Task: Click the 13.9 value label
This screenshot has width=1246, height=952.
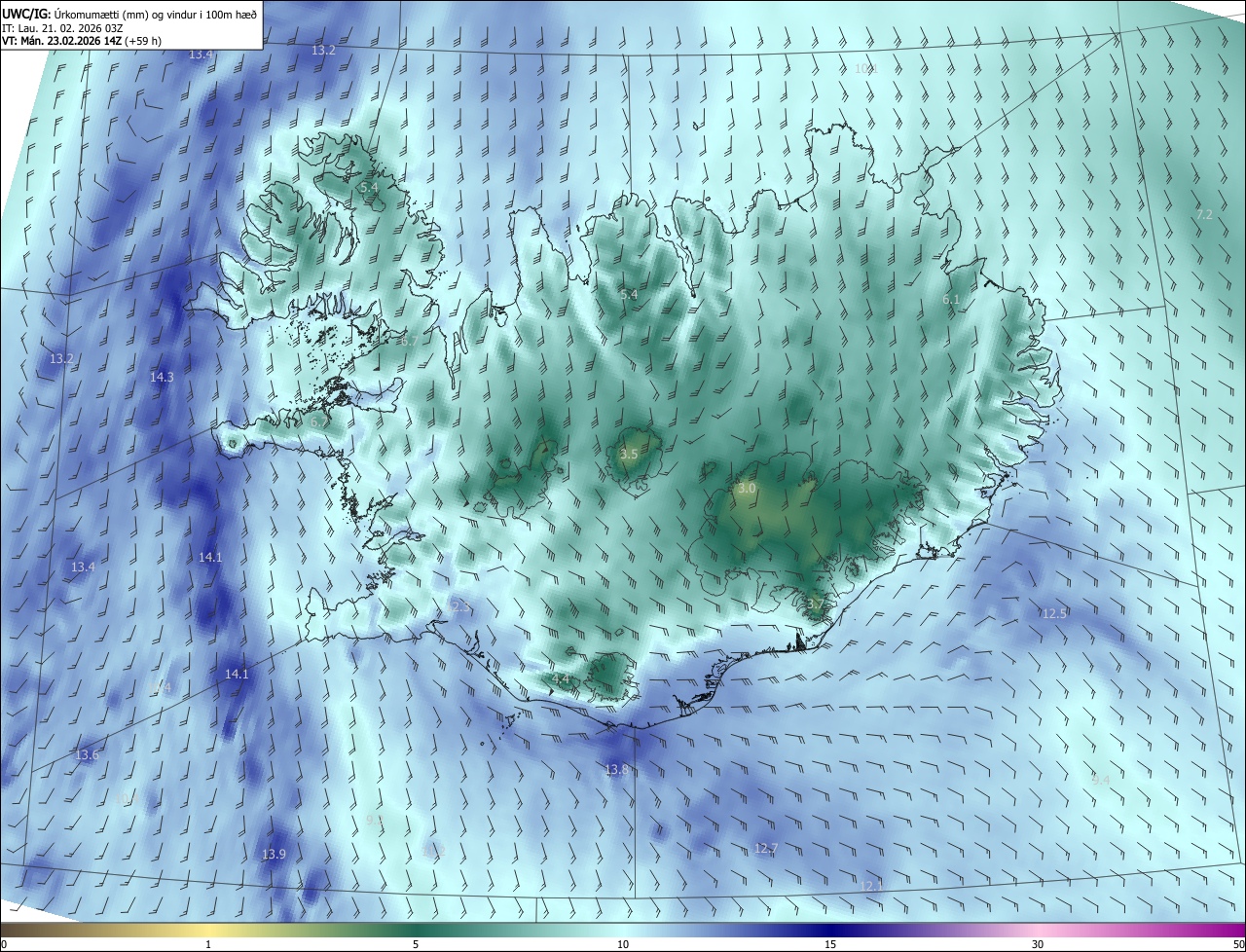Action: pos(274,855)
